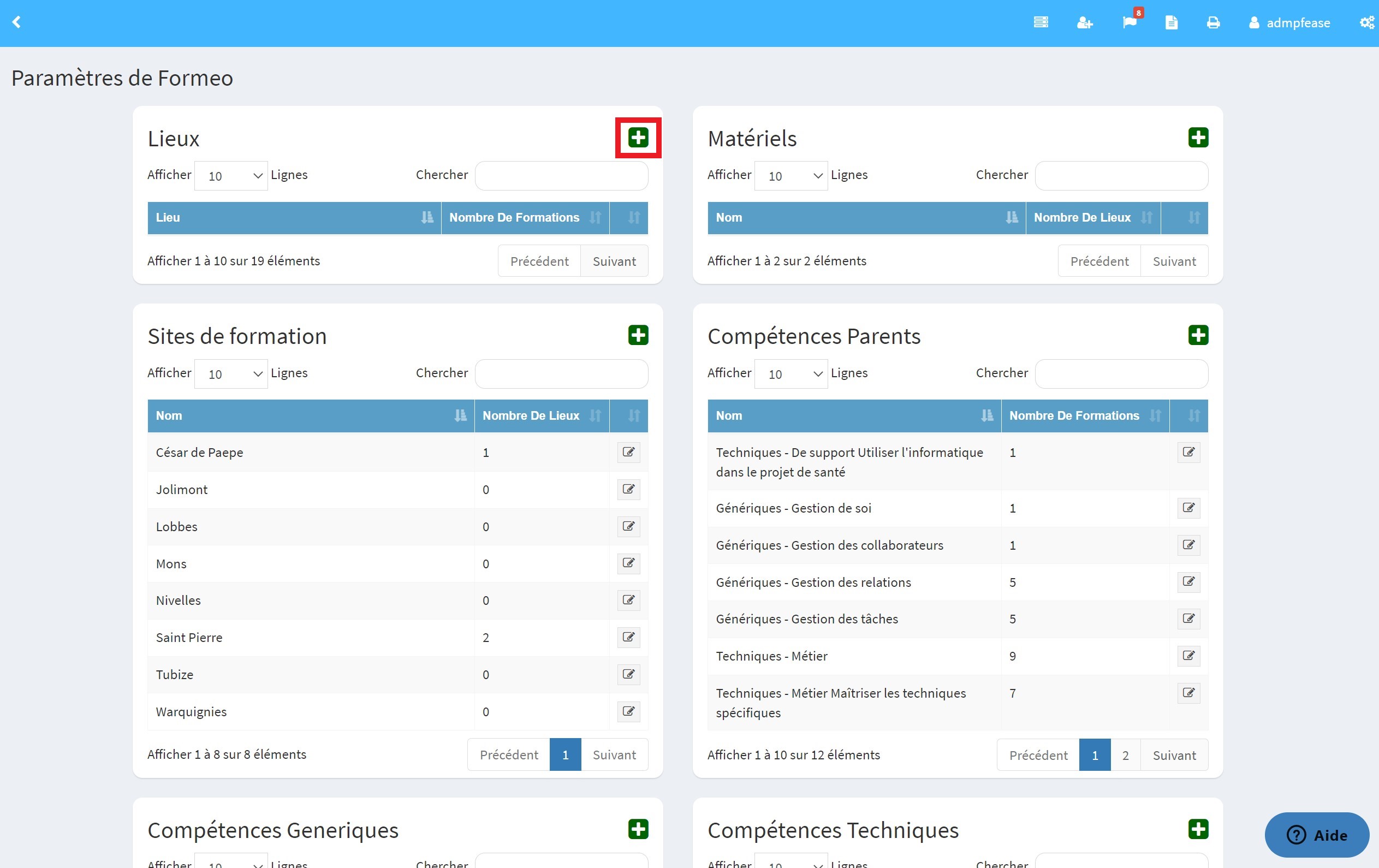This screenshot has height=868, width=1379.
Task: Edit Génériques - Gestion des relations row
Action: click(x=1188, y=582)
